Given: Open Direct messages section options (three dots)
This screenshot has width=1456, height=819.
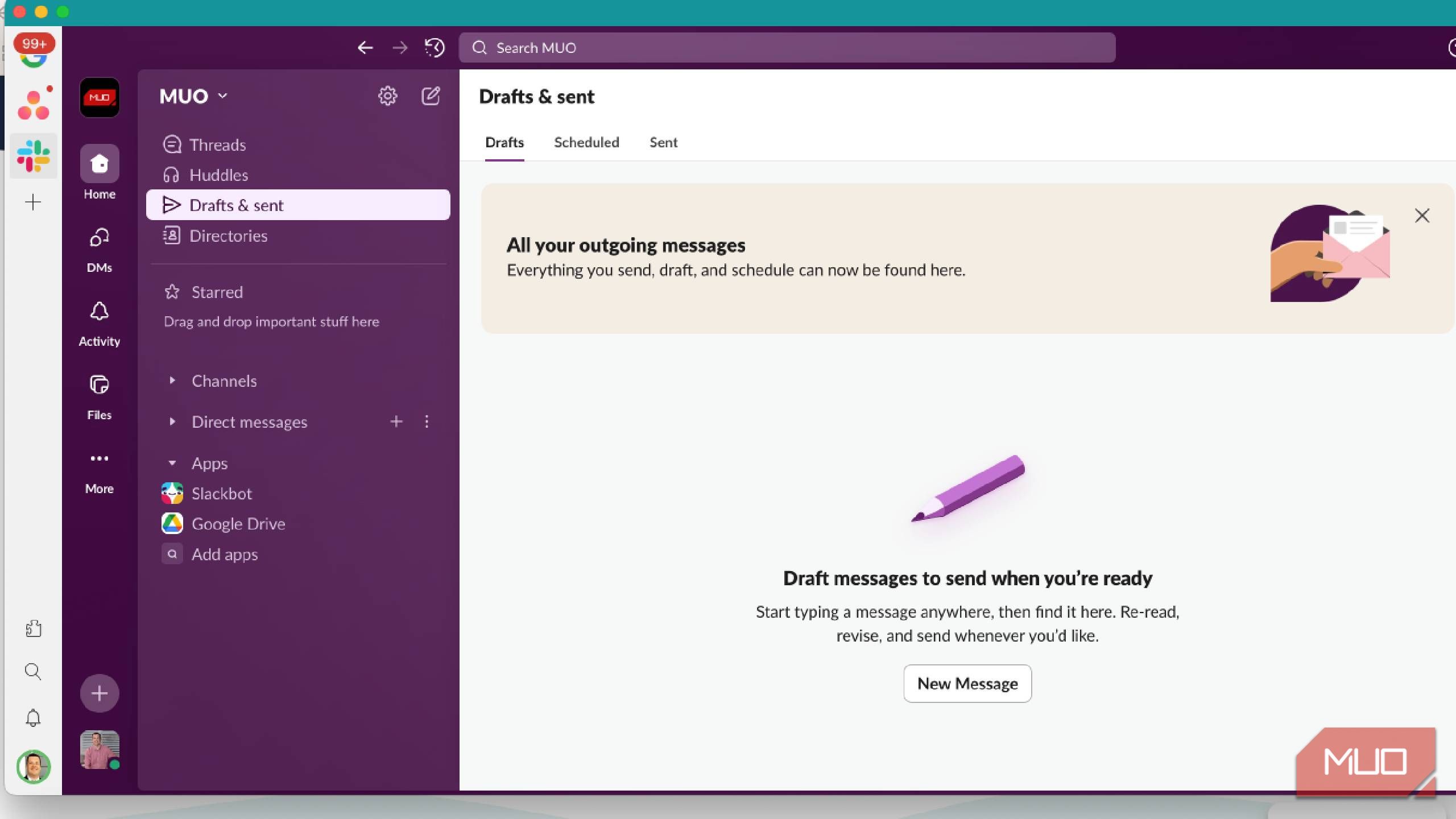Looking at the screenshot, I should 427,421.
